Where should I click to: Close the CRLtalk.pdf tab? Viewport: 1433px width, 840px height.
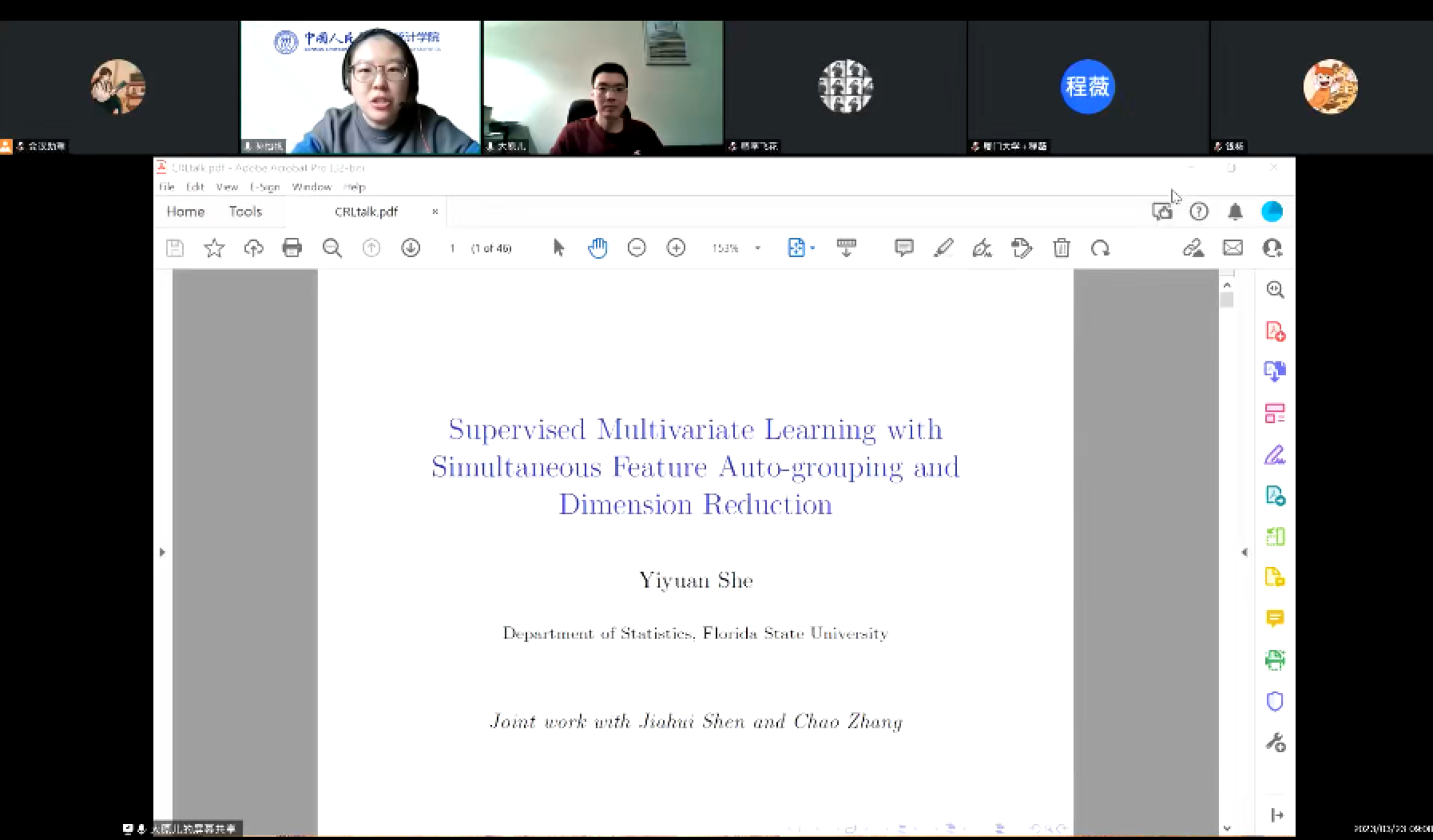tap(435, 212)
